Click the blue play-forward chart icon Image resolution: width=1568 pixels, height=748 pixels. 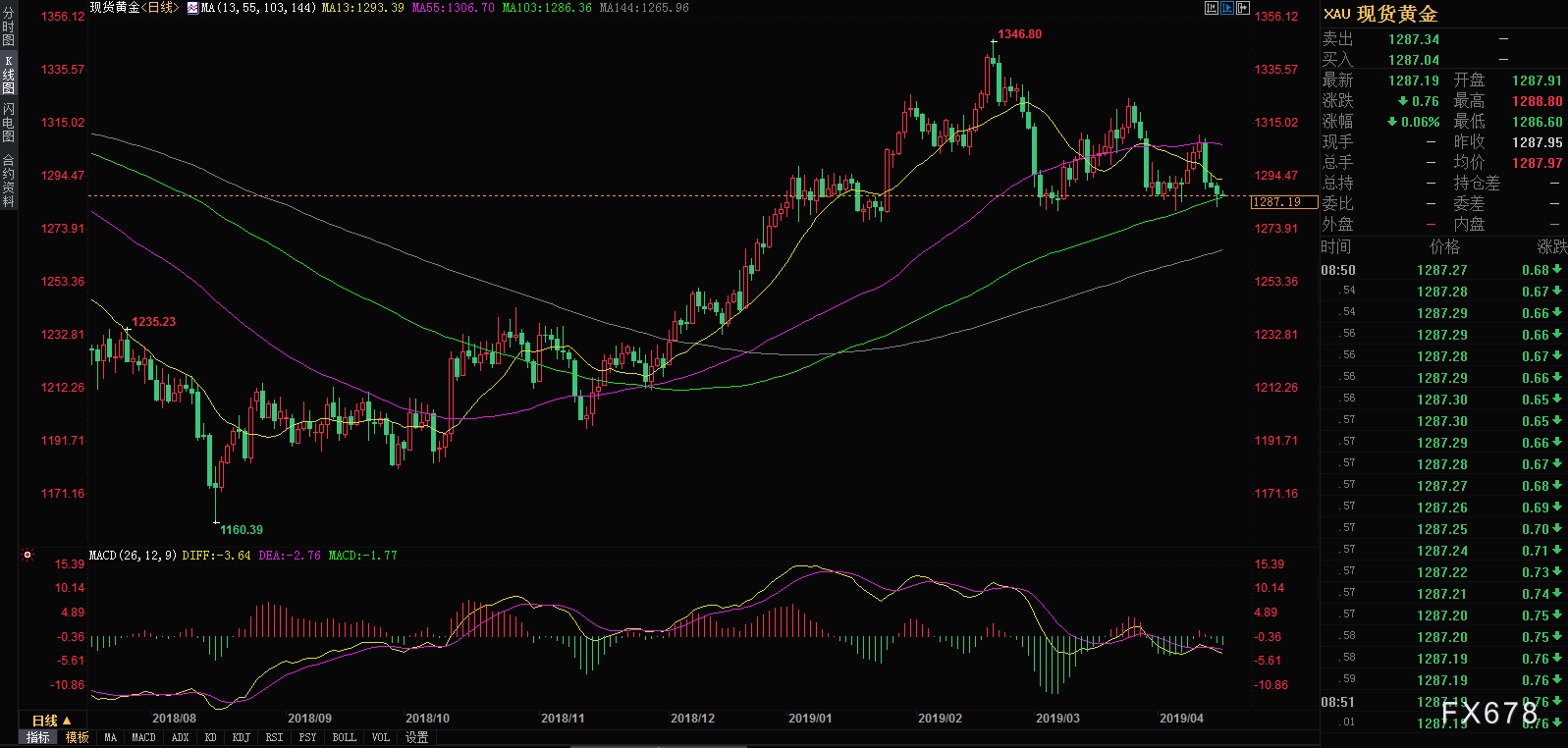pos(1227,8)
